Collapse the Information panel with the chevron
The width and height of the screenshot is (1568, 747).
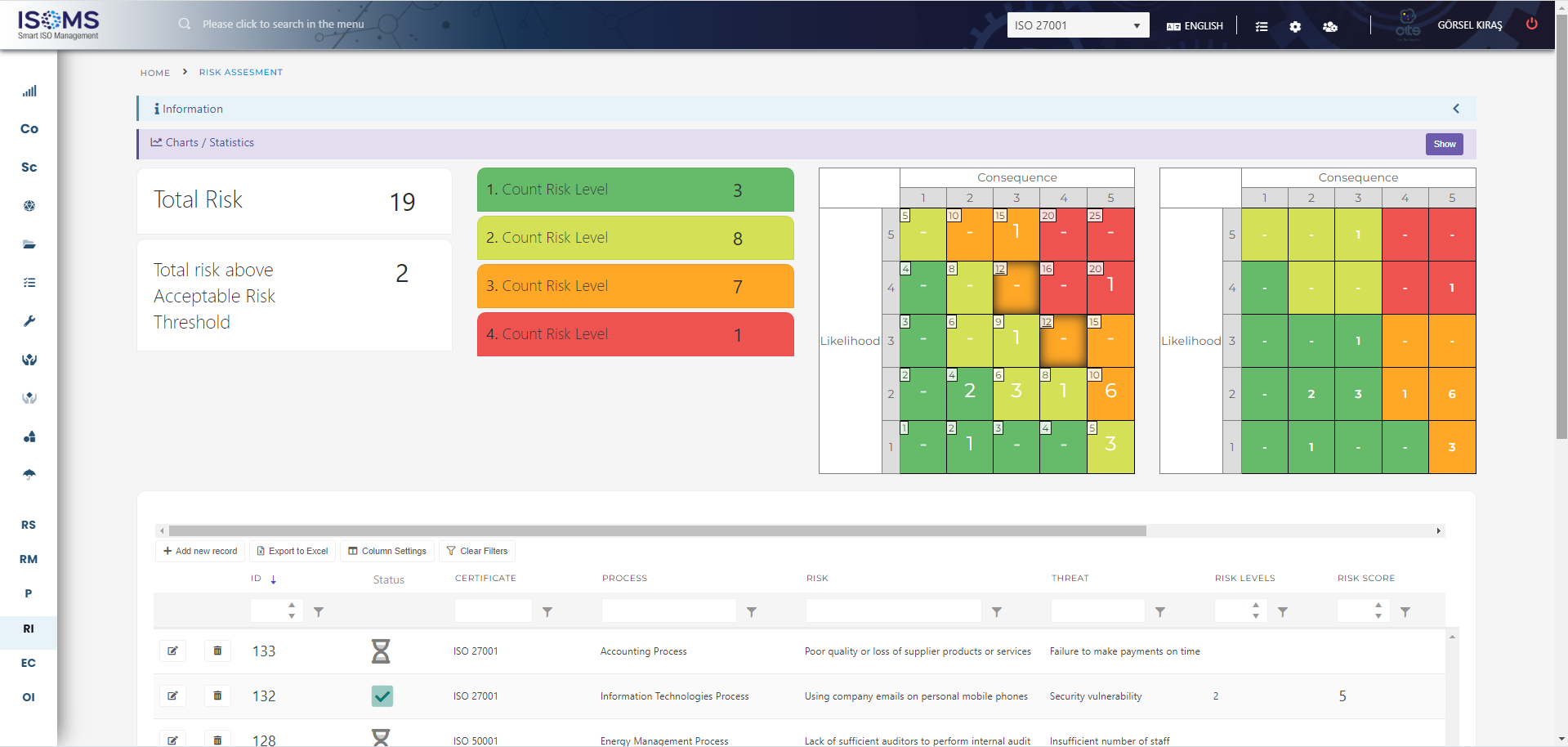click(1455, 108)
